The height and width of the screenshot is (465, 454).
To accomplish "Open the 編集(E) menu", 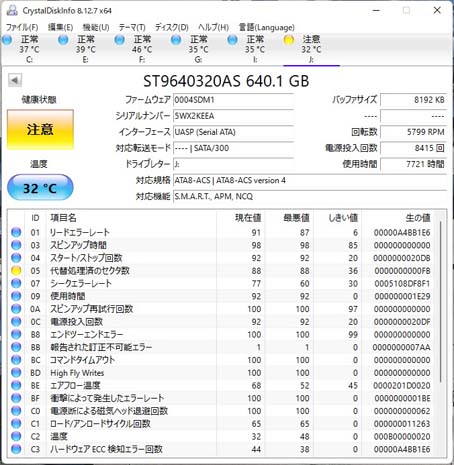I will tap(60, 27).
